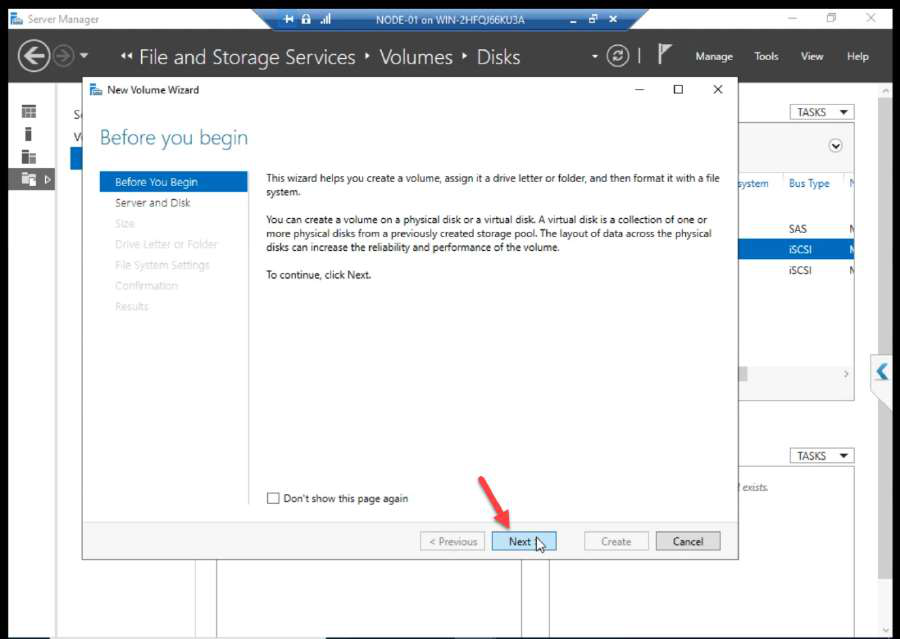This screenshot has width=900, height=639.
Task: Select the SAS bus type disk row
Action: 796,229
